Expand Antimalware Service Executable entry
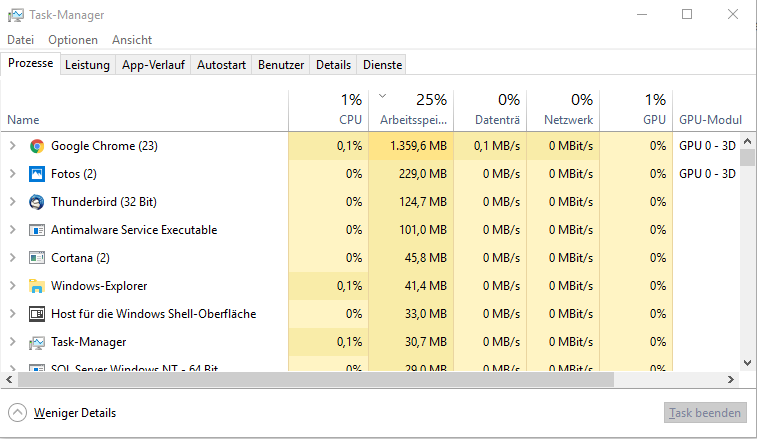The image size is (757, 439). [13, 230]
